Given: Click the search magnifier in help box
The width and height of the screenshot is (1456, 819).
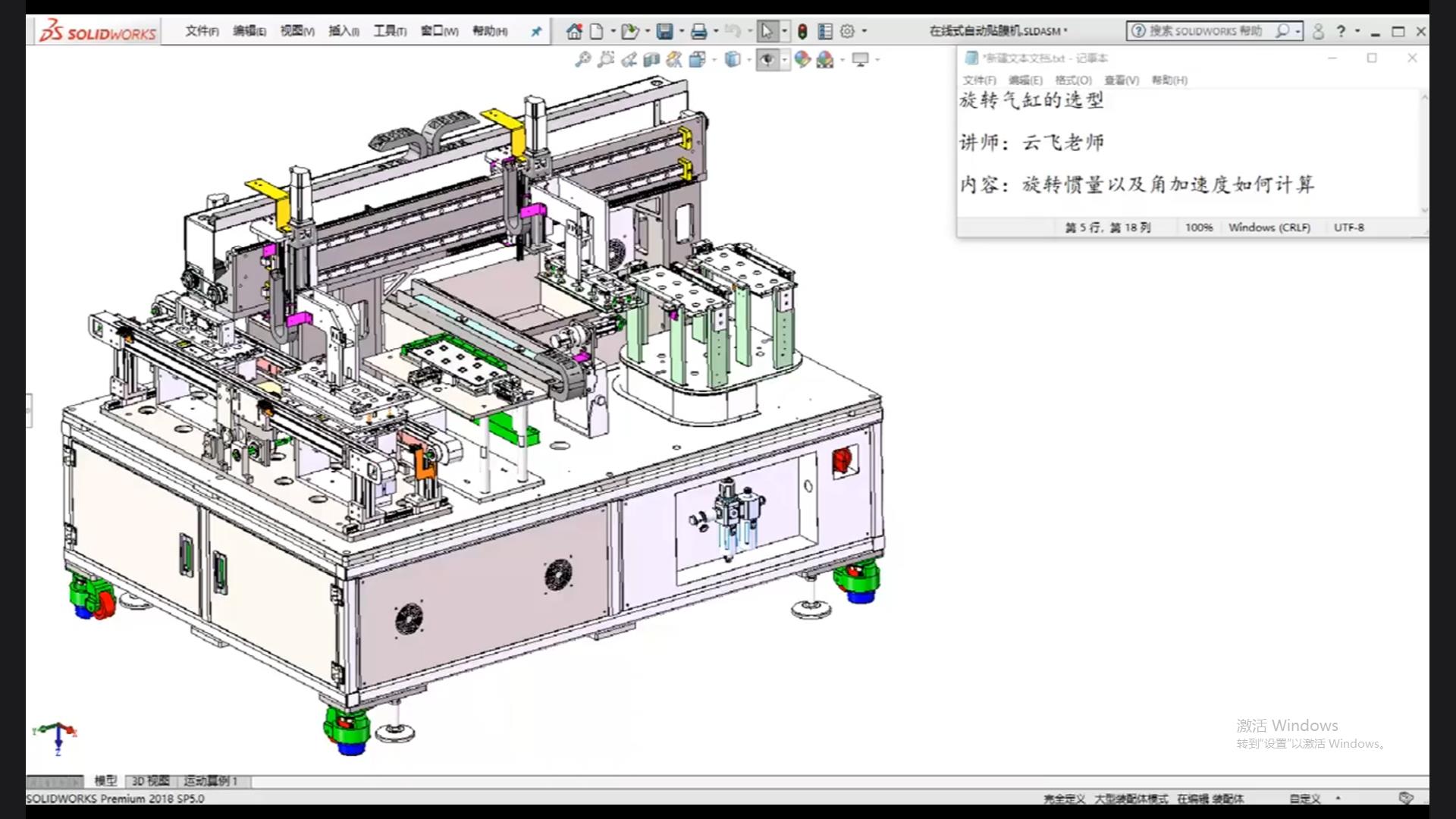Looking at the screenshot, I should [x=1282, y=31].
